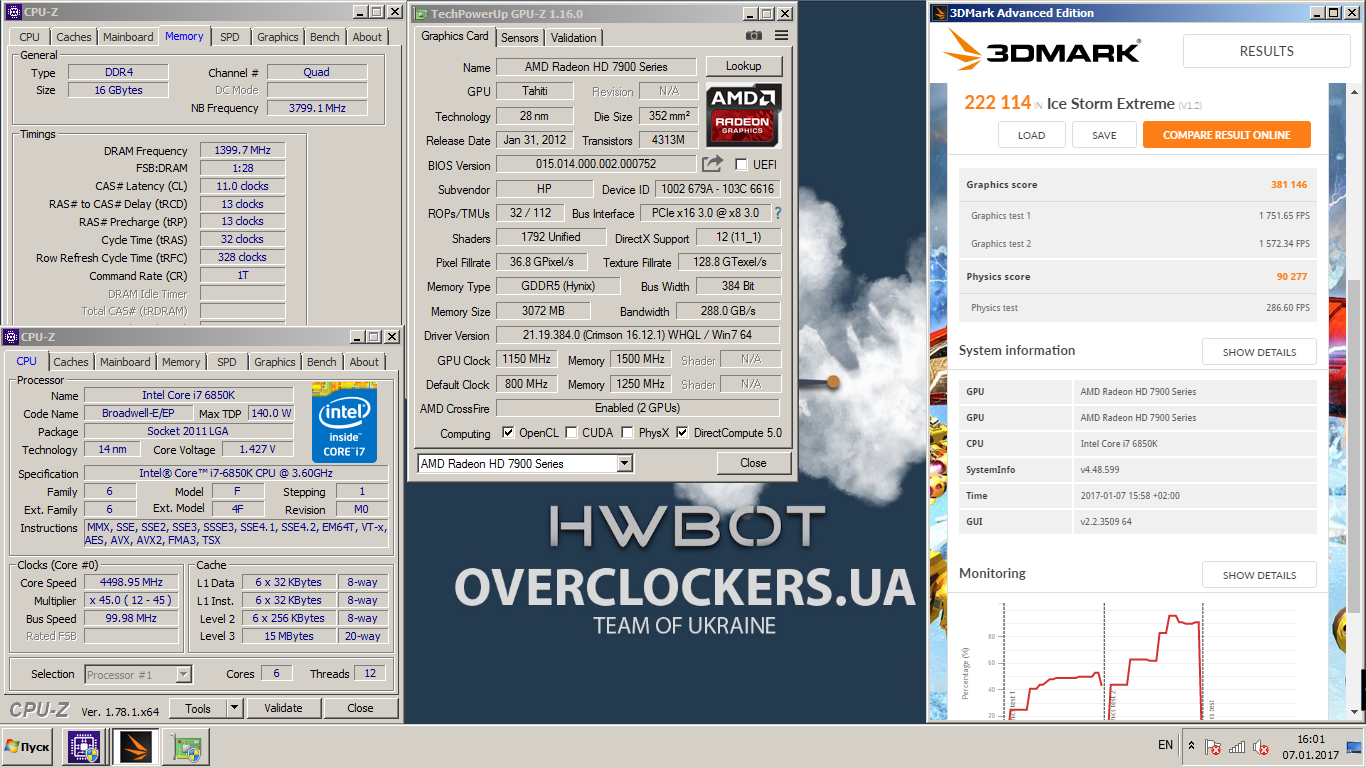Click the 3DMark Advanced Edition title icon
This screenshot has height=768, width=1366.
point(938,13)
